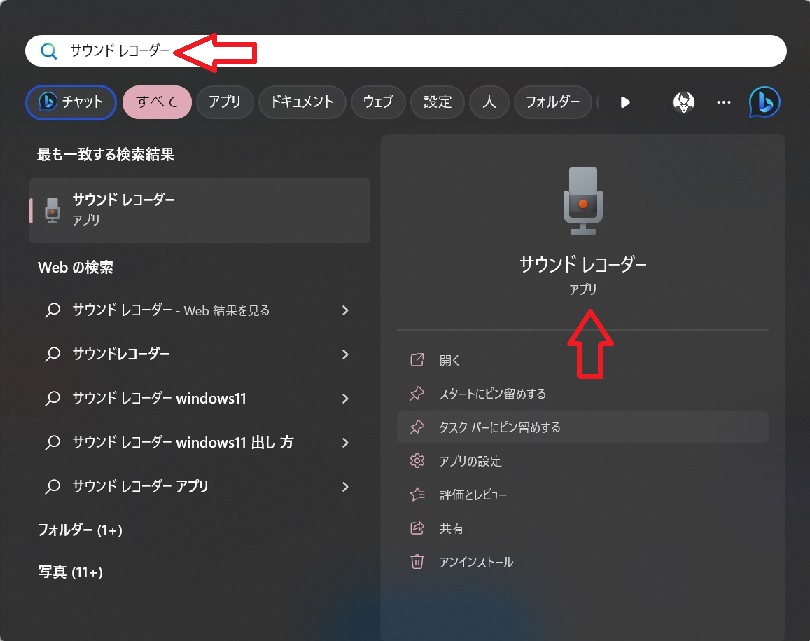Open the チャット Bing chat filter
810x641 pixels.
click(x=71, y=102)
